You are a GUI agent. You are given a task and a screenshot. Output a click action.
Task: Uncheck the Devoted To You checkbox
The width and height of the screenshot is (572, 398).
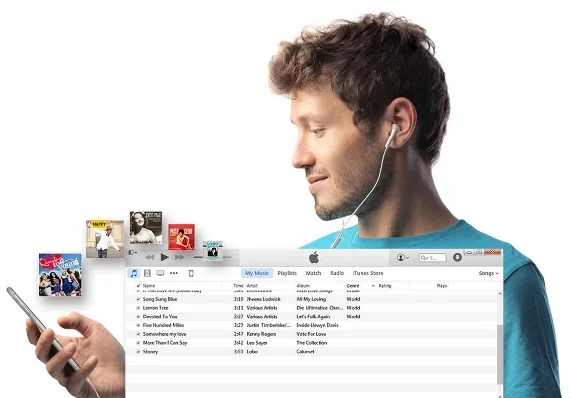point(138,317)
